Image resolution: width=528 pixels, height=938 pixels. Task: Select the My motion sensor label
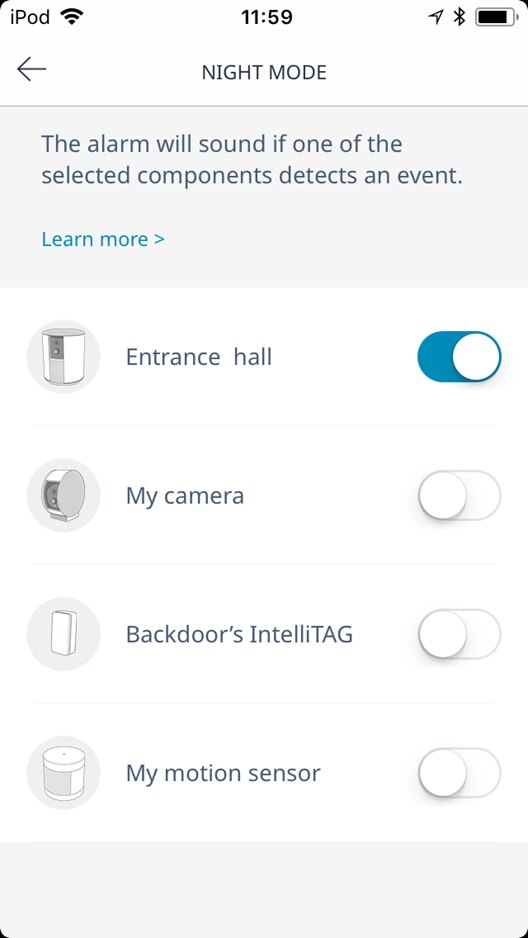pyautogui.click(x=223, y=773)
